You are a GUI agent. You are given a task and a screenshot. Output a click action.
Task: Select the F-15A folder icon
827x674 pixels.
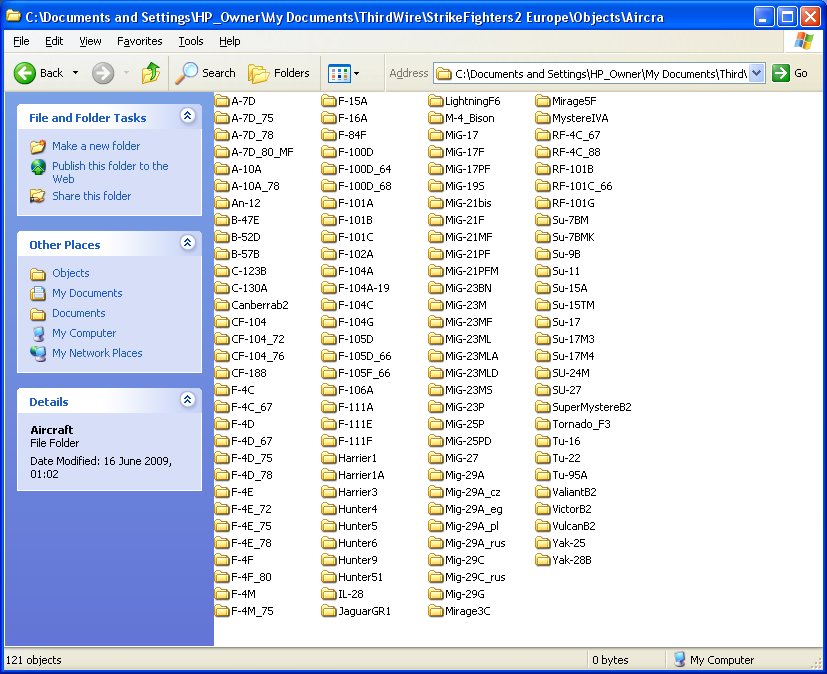pos(329,101)
